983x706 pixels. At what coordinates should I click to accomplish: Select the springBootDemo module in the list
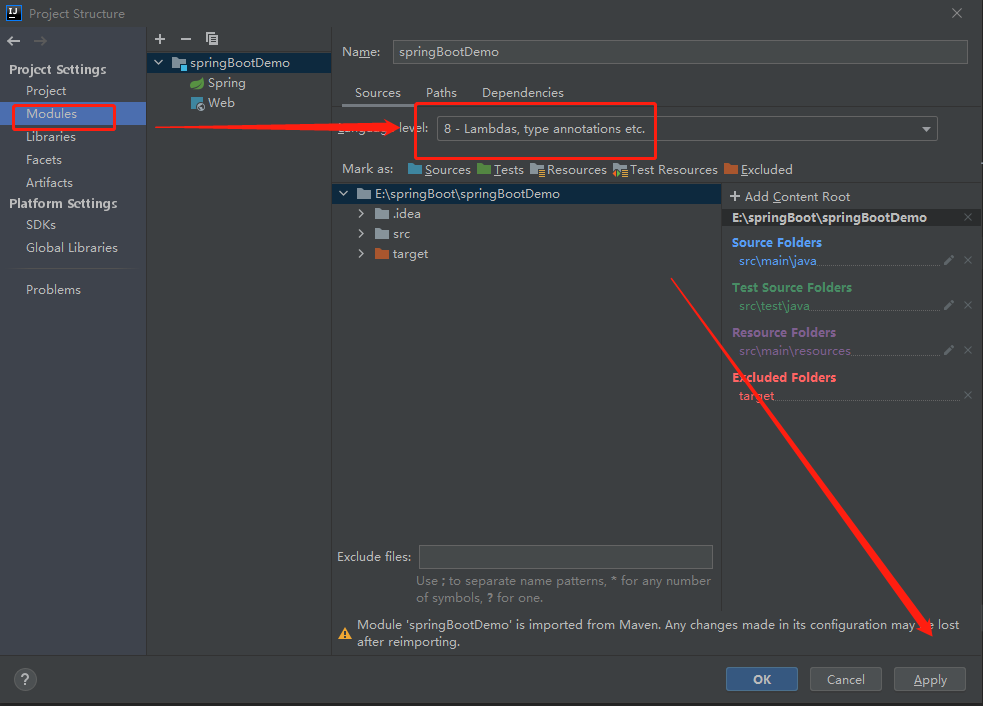click(239, 63)
